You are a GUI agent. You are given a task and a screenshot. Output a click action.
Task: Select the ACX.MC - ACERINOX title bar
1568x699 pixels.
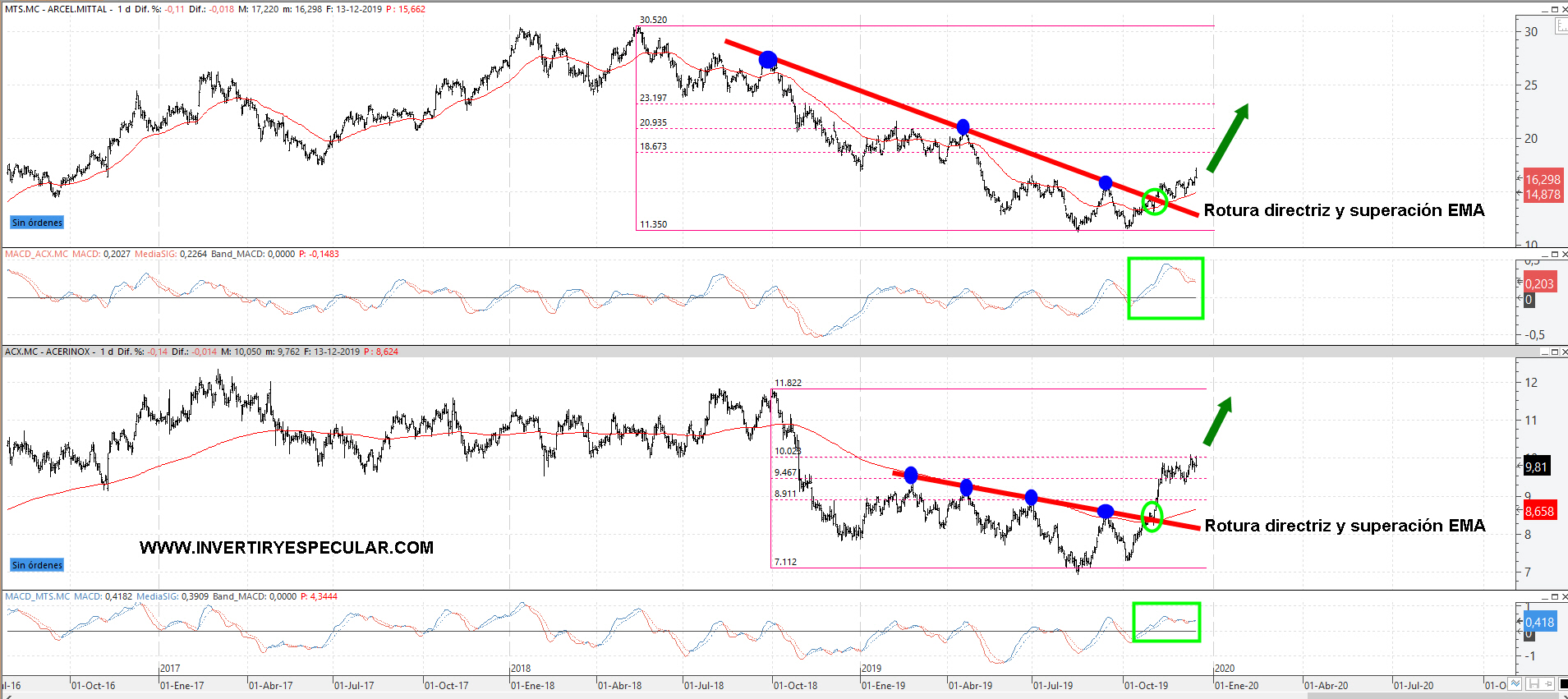(48, 352)
